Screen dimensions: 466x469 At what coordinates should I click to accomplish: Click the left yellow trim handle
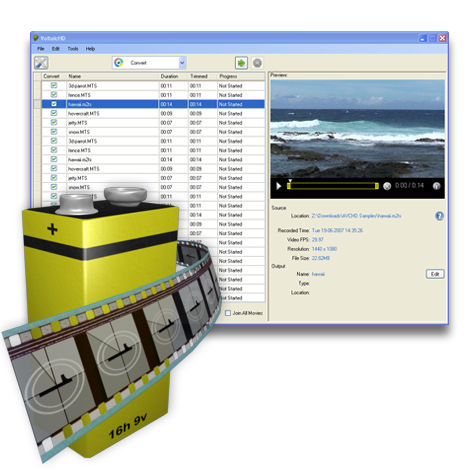(x=289, y=186)
